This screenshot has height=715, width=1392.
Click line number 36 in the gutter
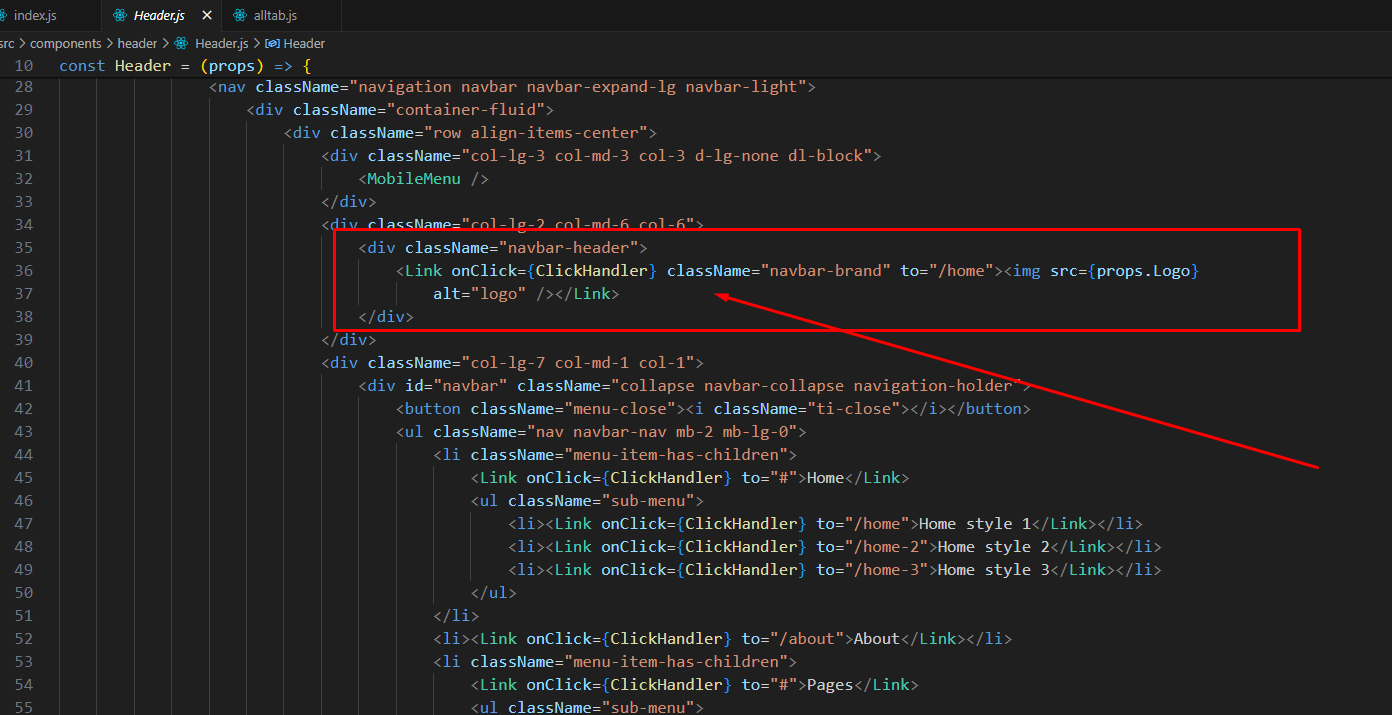pos(24,271)
